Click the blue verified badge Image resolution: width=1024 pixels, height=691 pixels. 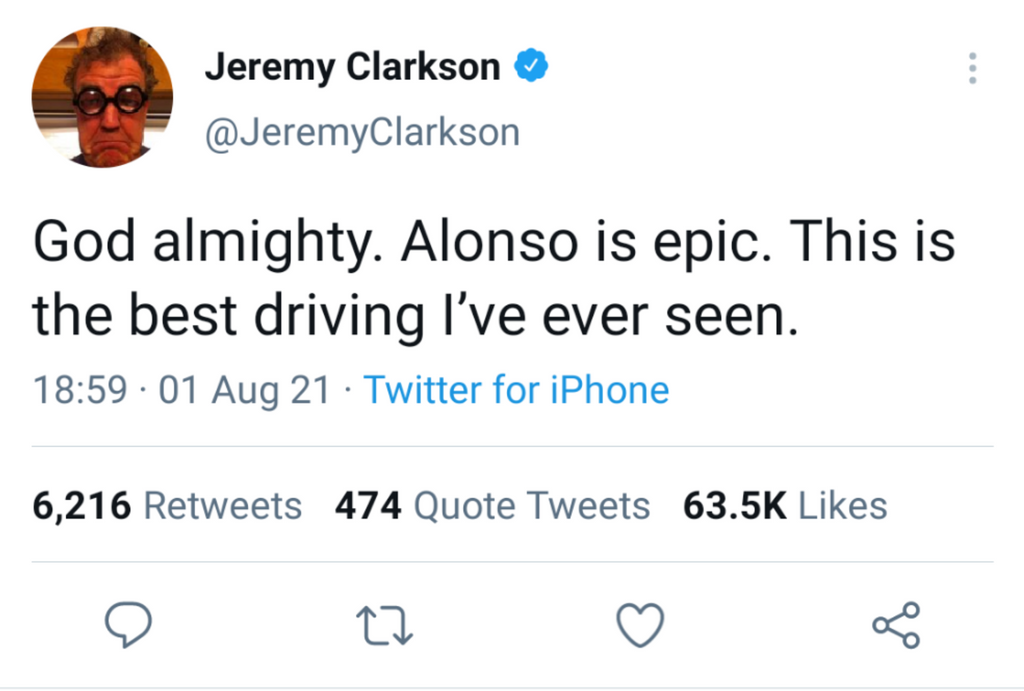pyautogui.click(x=530, y=67)
